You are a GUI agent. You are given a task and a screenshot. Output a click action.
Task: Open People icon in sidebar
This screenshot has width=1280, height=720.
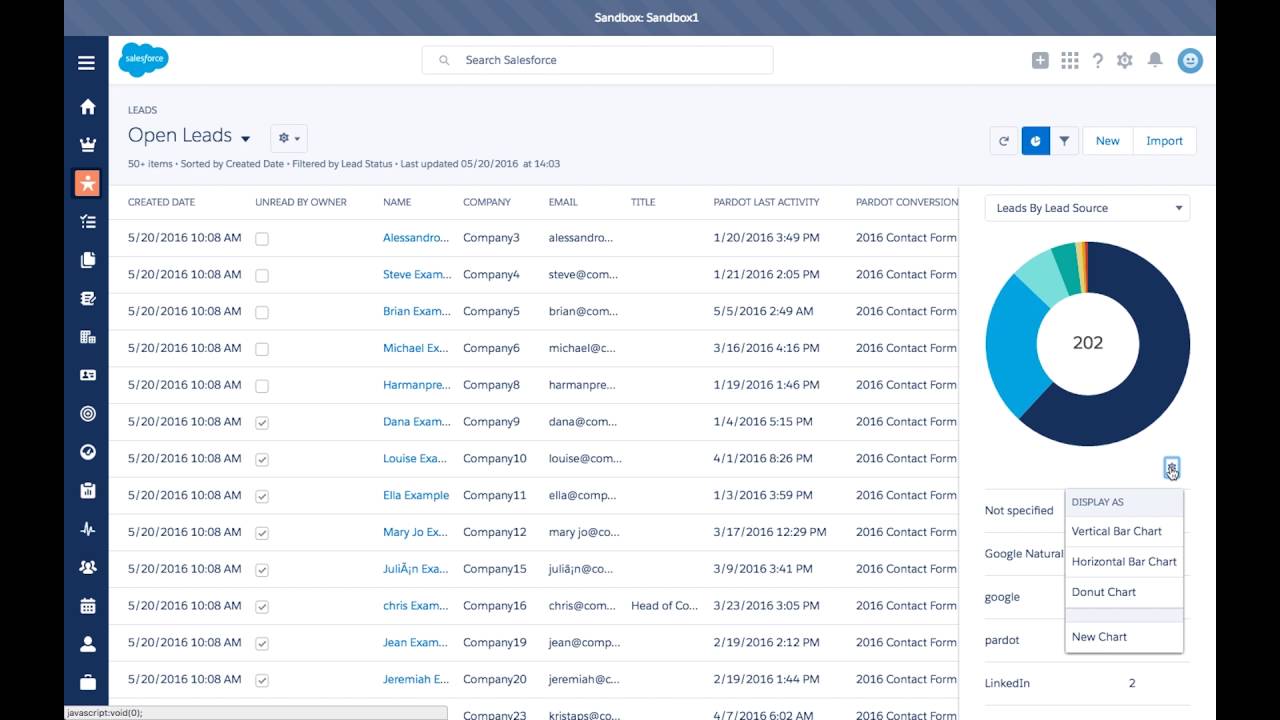(88, 644)
